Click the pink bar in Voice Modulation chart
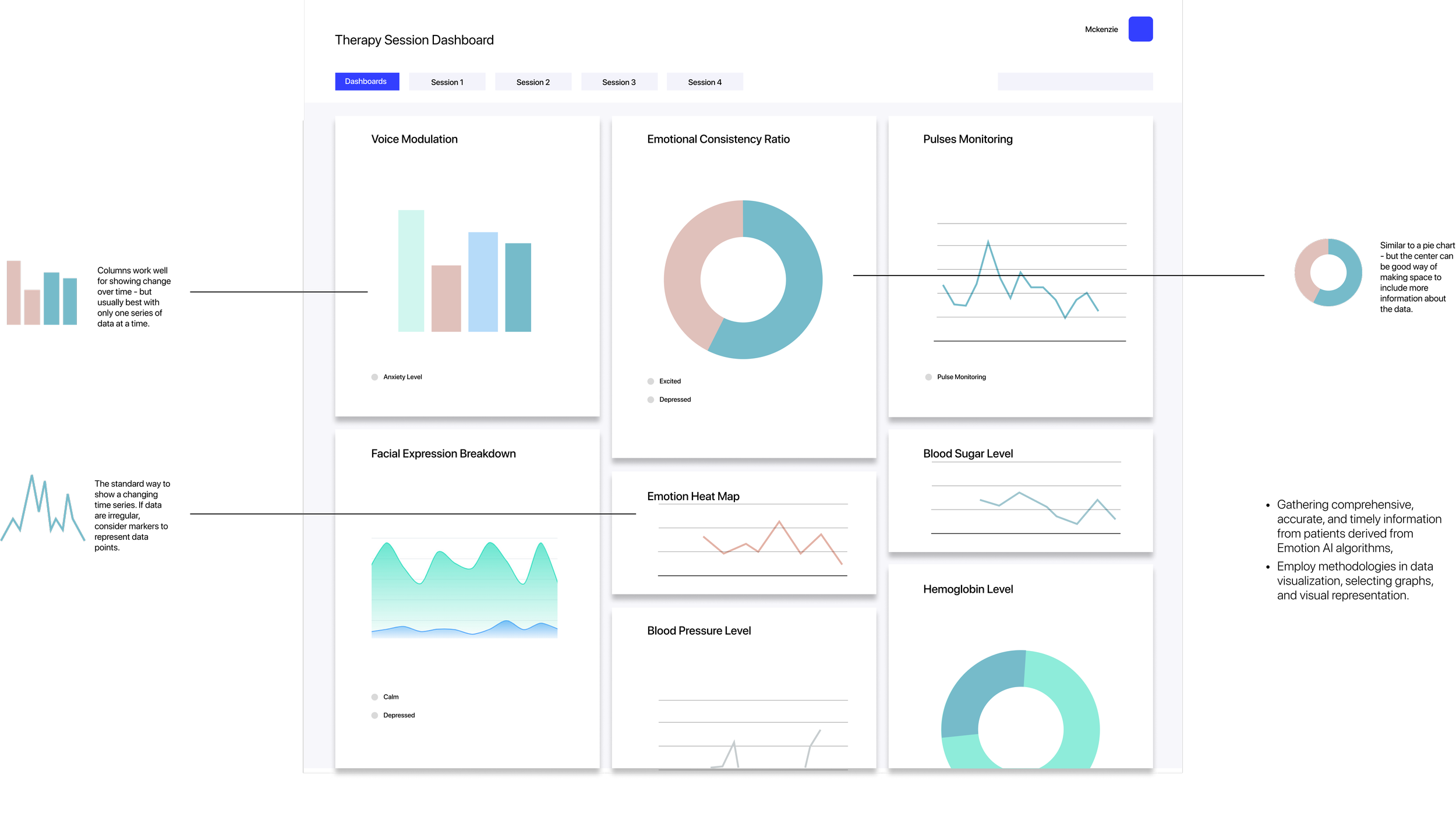This screenshot has width=1456, height=817. pos(446,298)
